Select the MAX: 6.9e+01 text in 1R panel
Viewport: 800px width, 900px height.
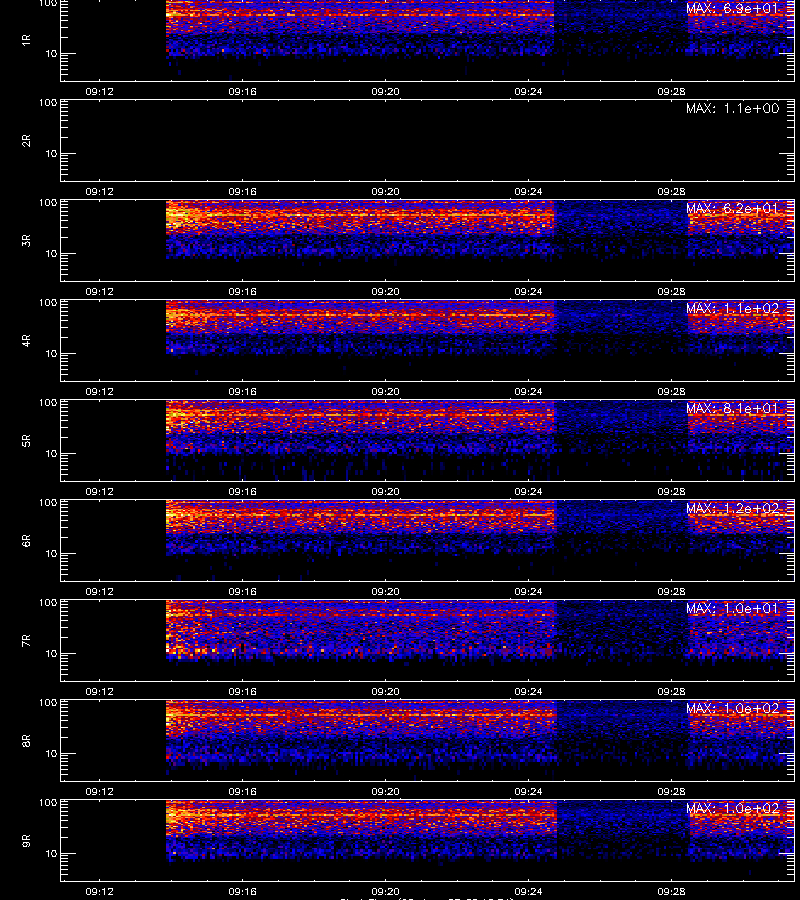tap(732, 9)
